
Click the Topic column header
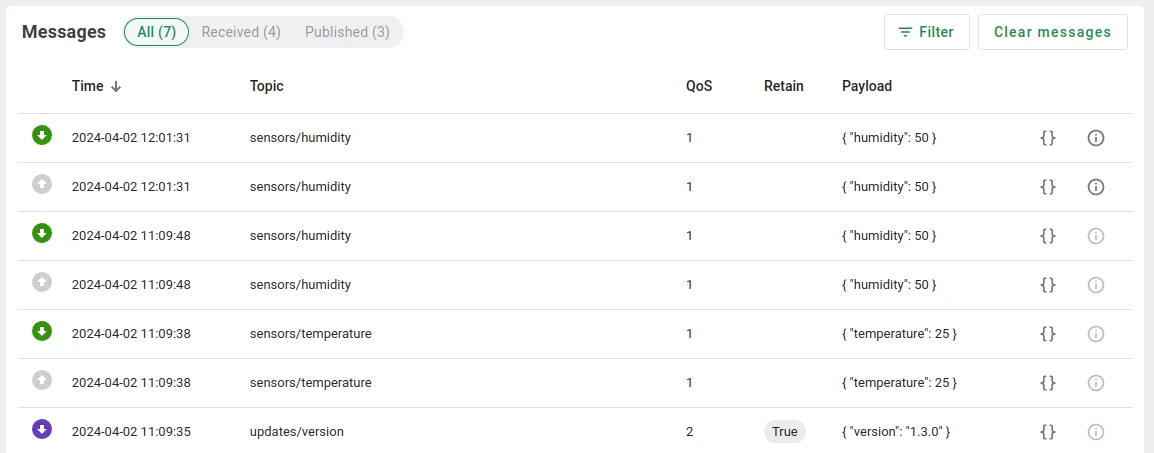[266, 86]
